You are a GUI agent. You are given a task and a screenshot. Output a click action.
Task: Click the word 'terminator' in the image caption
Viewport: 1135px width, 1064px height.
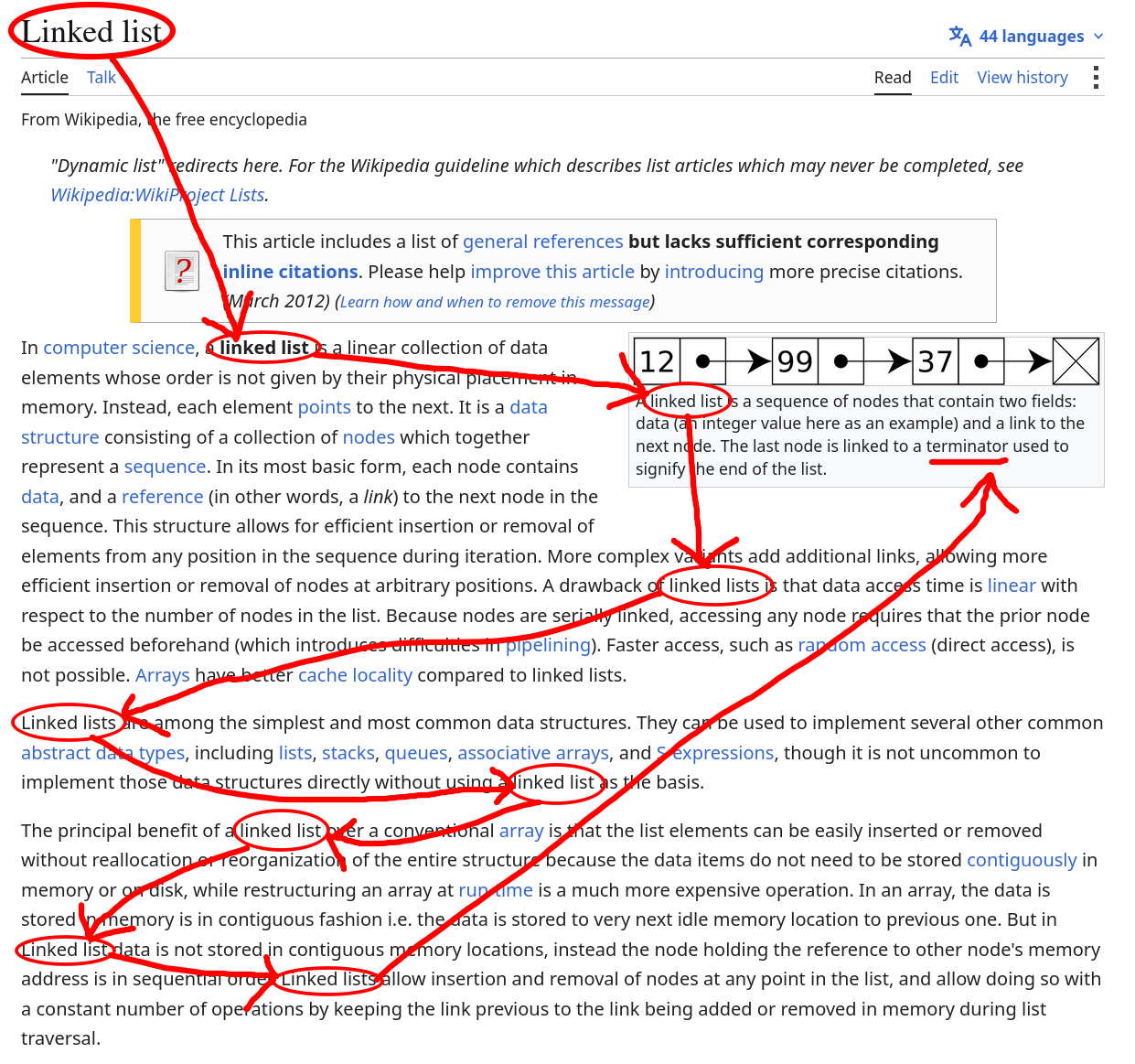(967, 446)
